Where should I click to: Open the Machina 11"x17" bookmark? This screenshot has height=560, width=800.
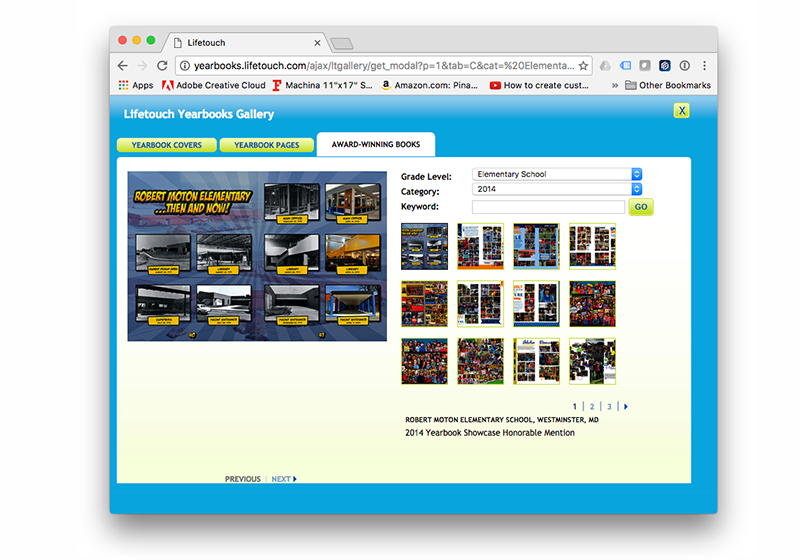(x=322, y=85)
